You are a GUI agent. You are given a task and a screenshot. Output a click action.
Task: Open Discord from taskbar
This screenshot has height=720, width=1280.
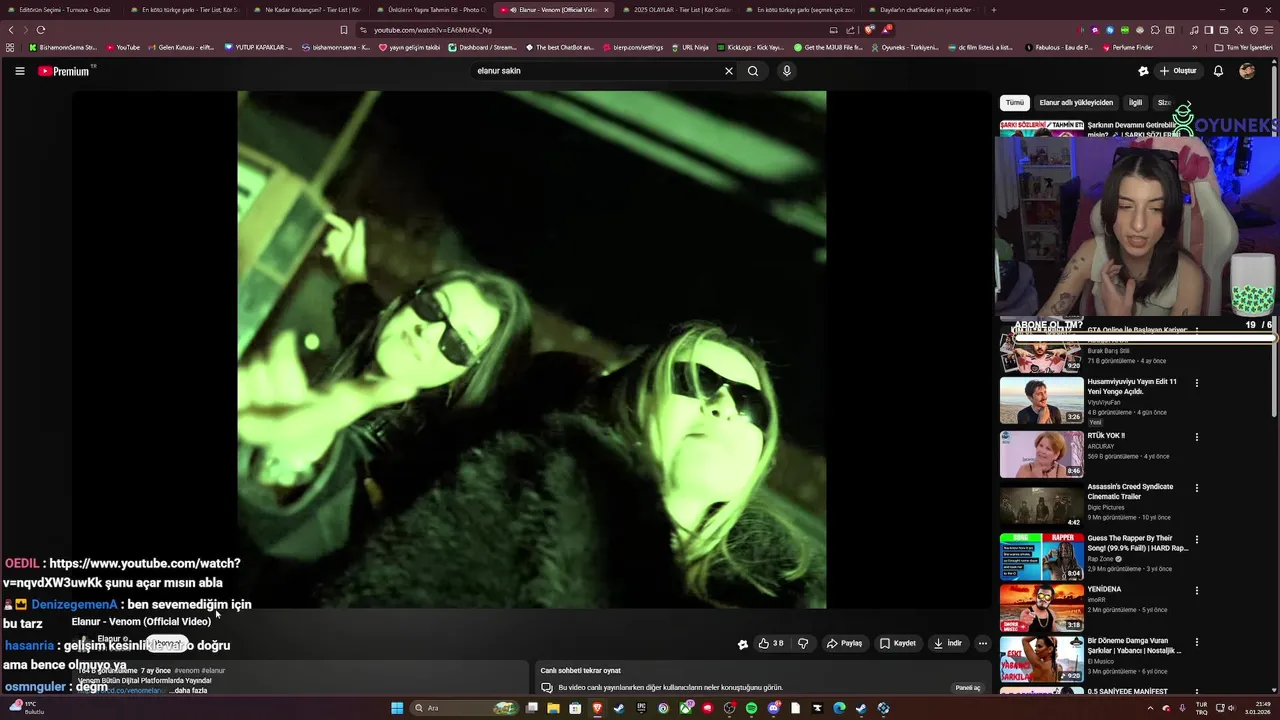point(773,708)
